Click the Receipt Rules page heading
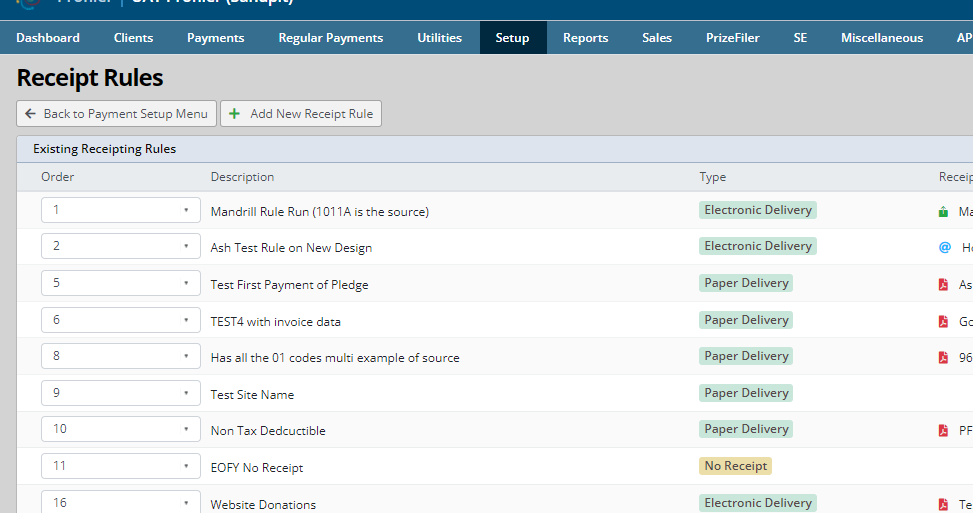Viewport: 973px width, 513px height. (x=90, y=78)
